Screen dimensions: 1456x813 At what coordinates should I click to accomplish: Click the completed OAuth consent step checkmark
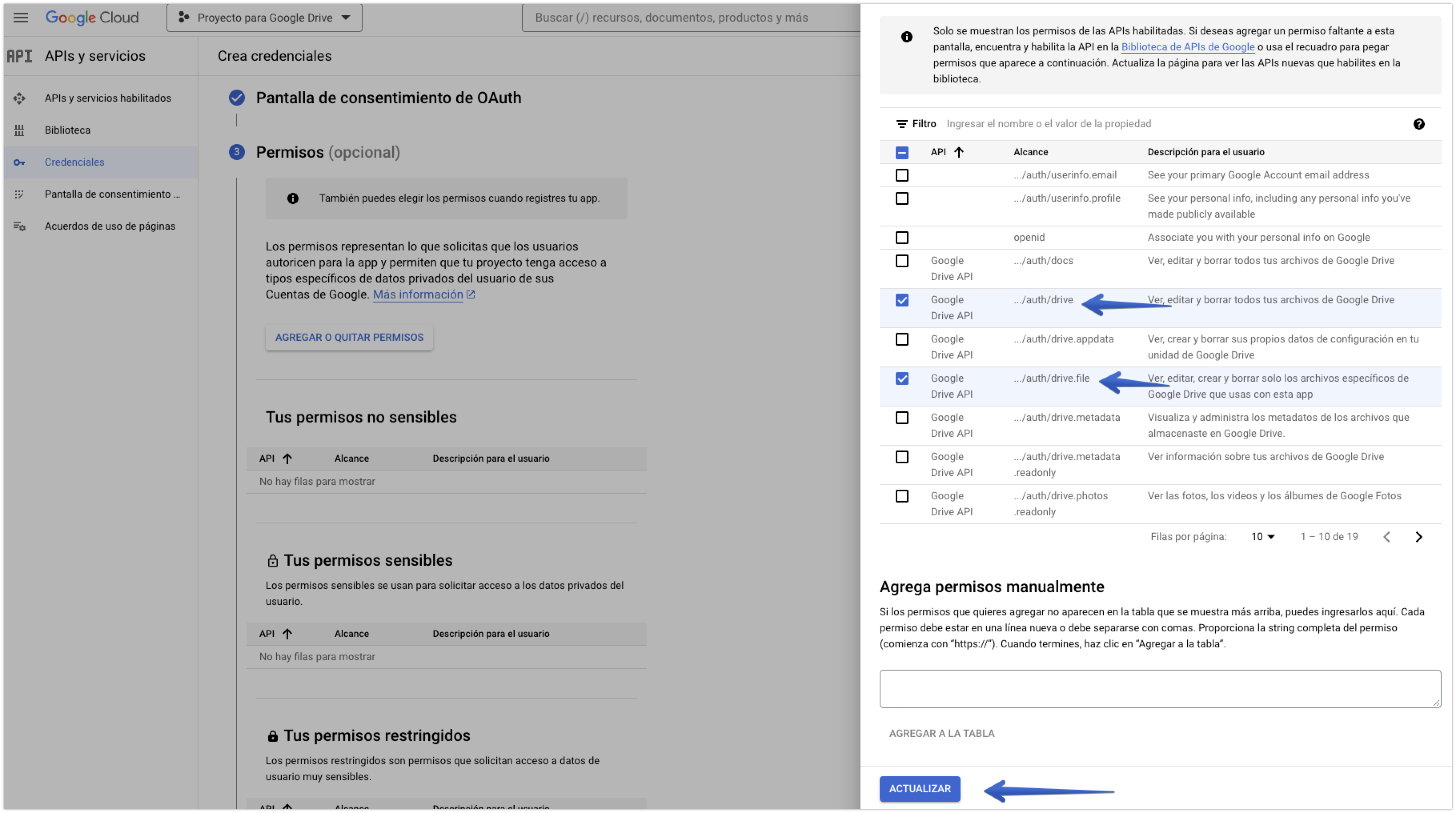237,98
